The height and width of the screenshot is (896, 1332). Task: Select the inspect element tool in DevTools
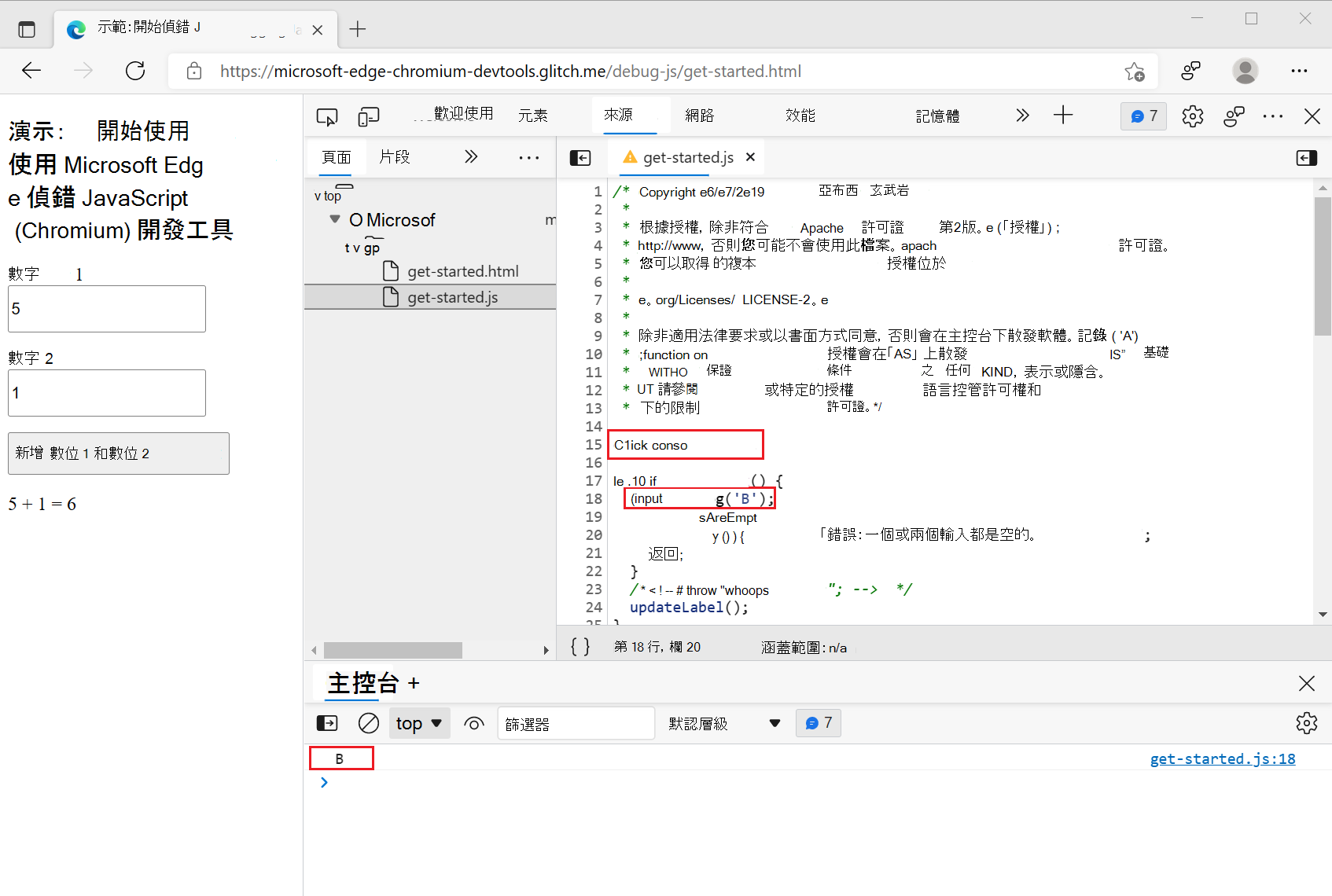pyautogui.click(x=327, y=116)
